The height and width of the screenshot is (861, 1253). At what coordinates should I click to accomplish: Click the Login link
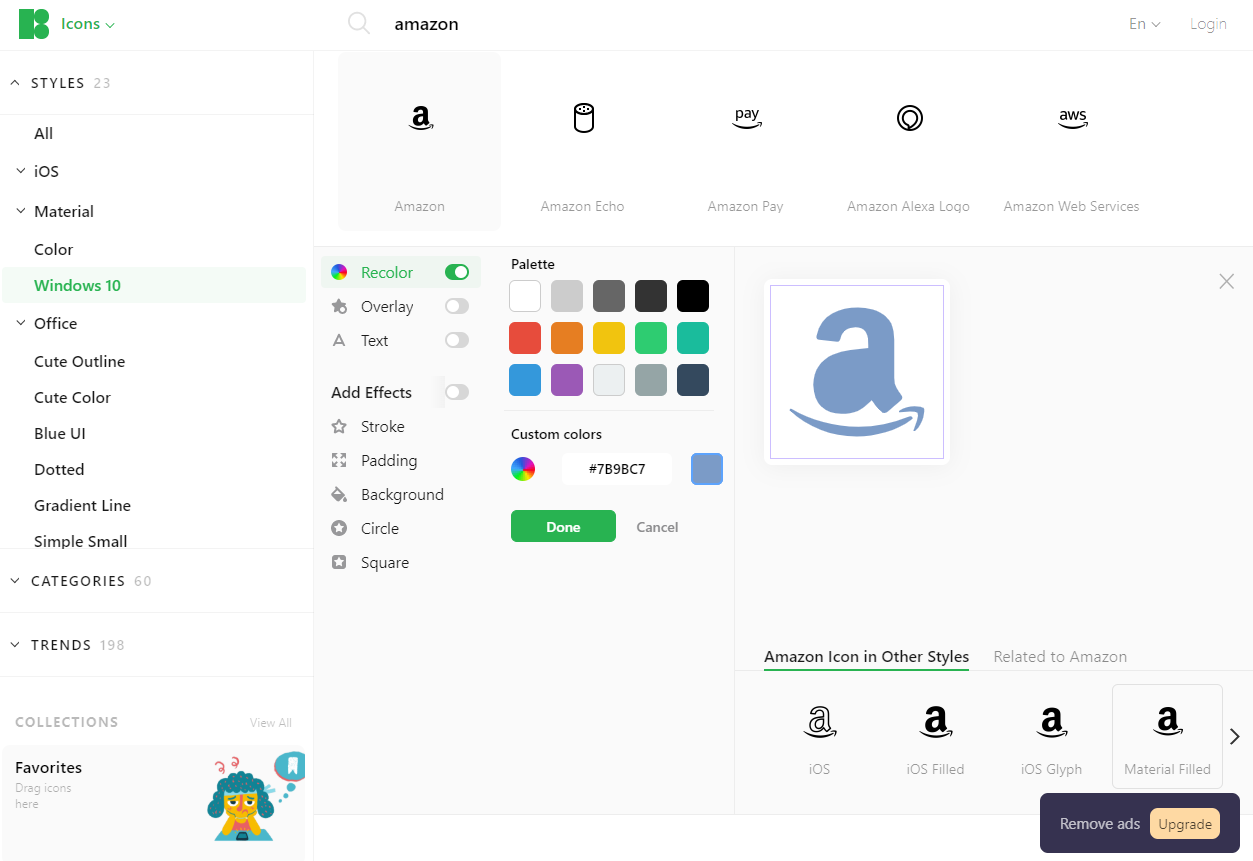1208,24
